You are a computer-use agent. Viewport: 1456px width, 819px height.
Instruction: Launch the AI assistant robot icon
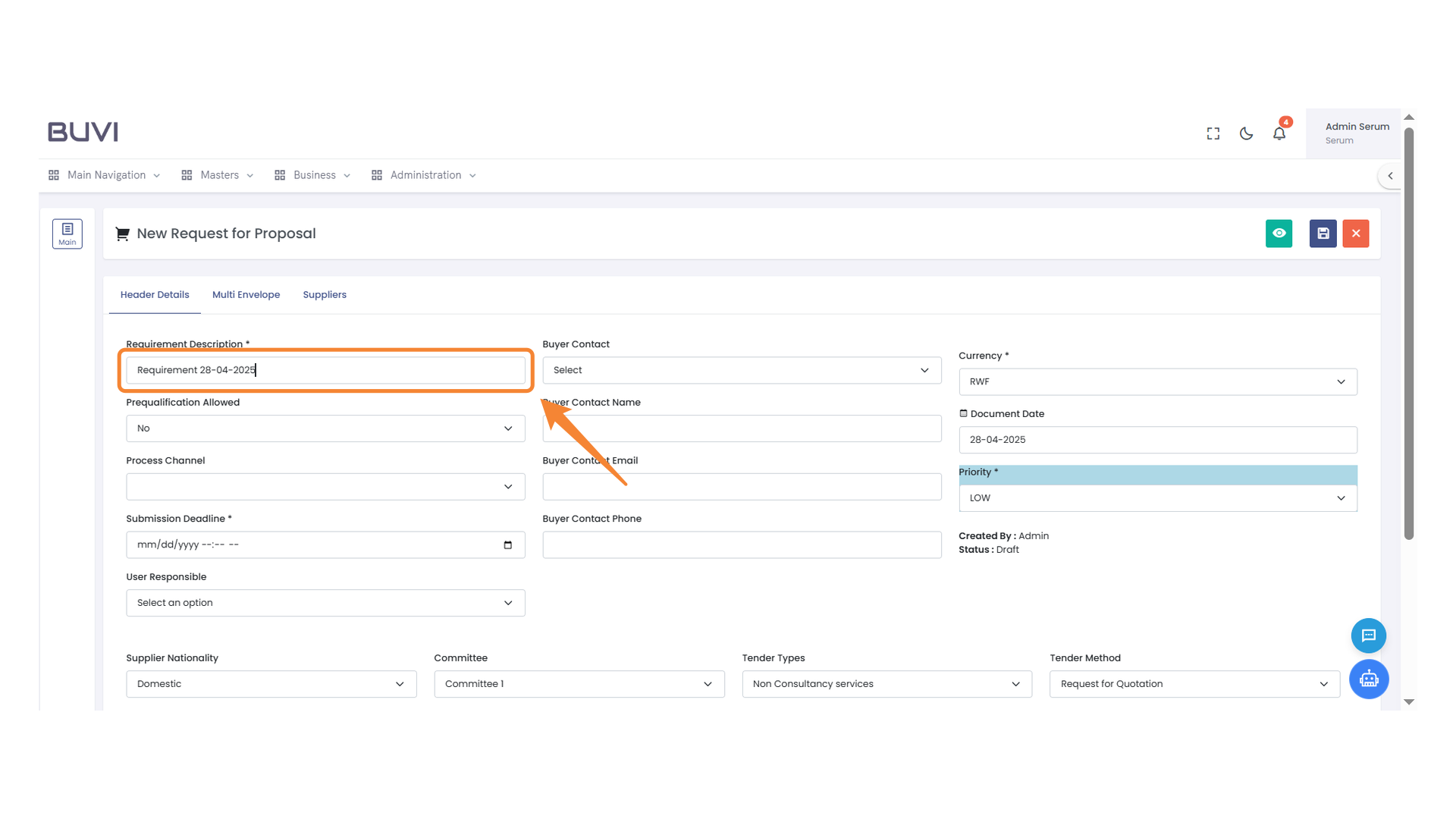point(1369,679)
